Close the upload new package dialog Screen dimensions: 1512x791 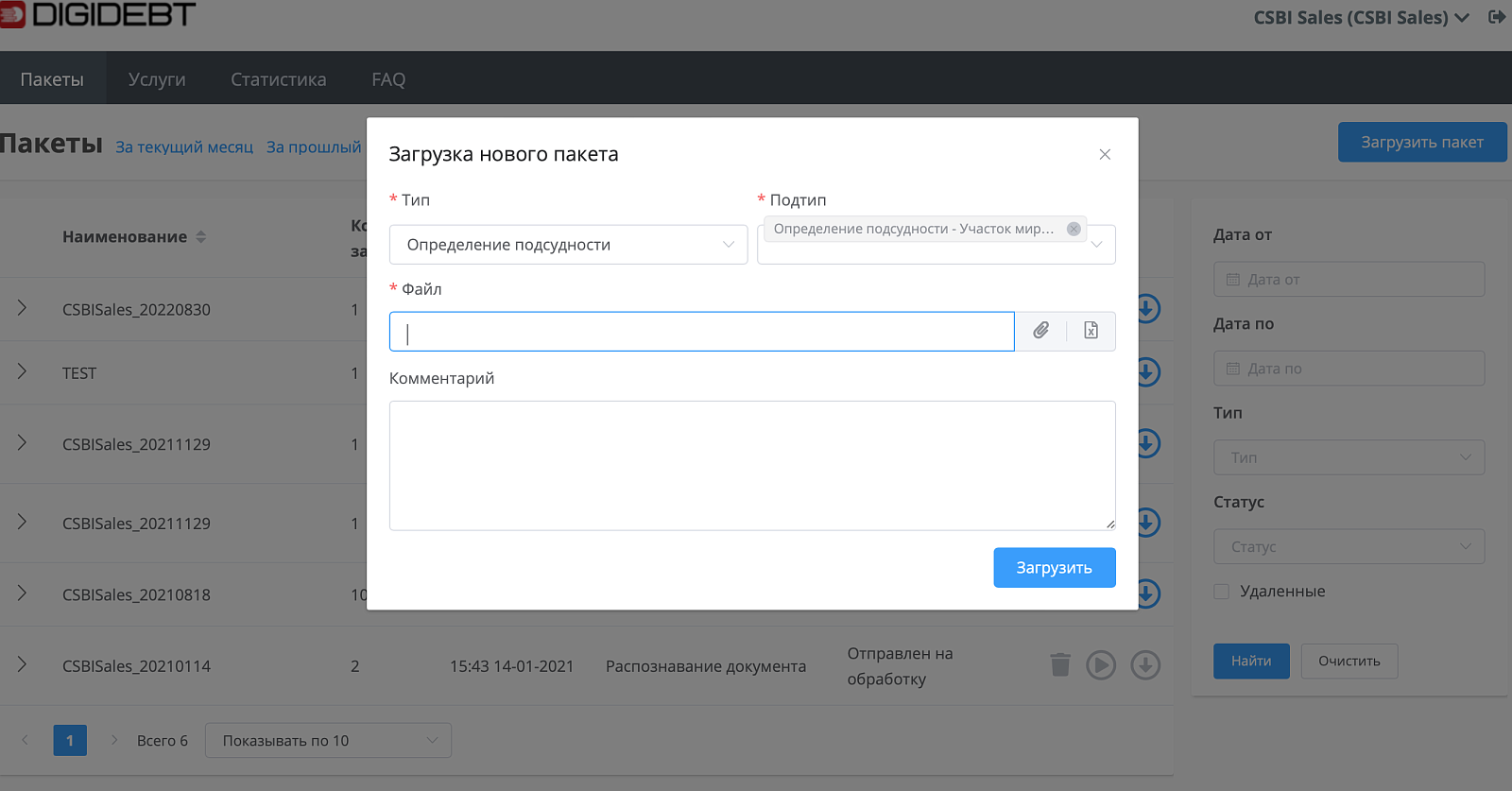[x=1105, y=154]
